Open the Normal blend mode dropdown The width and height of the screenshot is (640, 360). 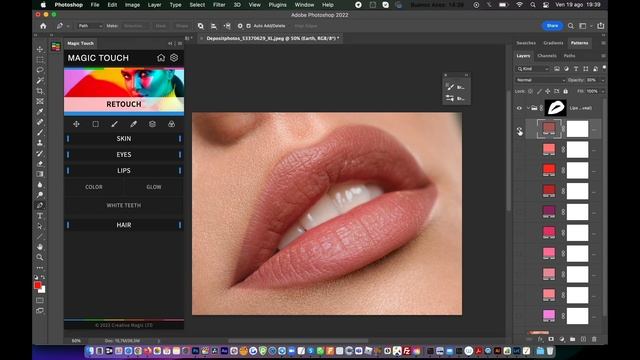(540, 80)
